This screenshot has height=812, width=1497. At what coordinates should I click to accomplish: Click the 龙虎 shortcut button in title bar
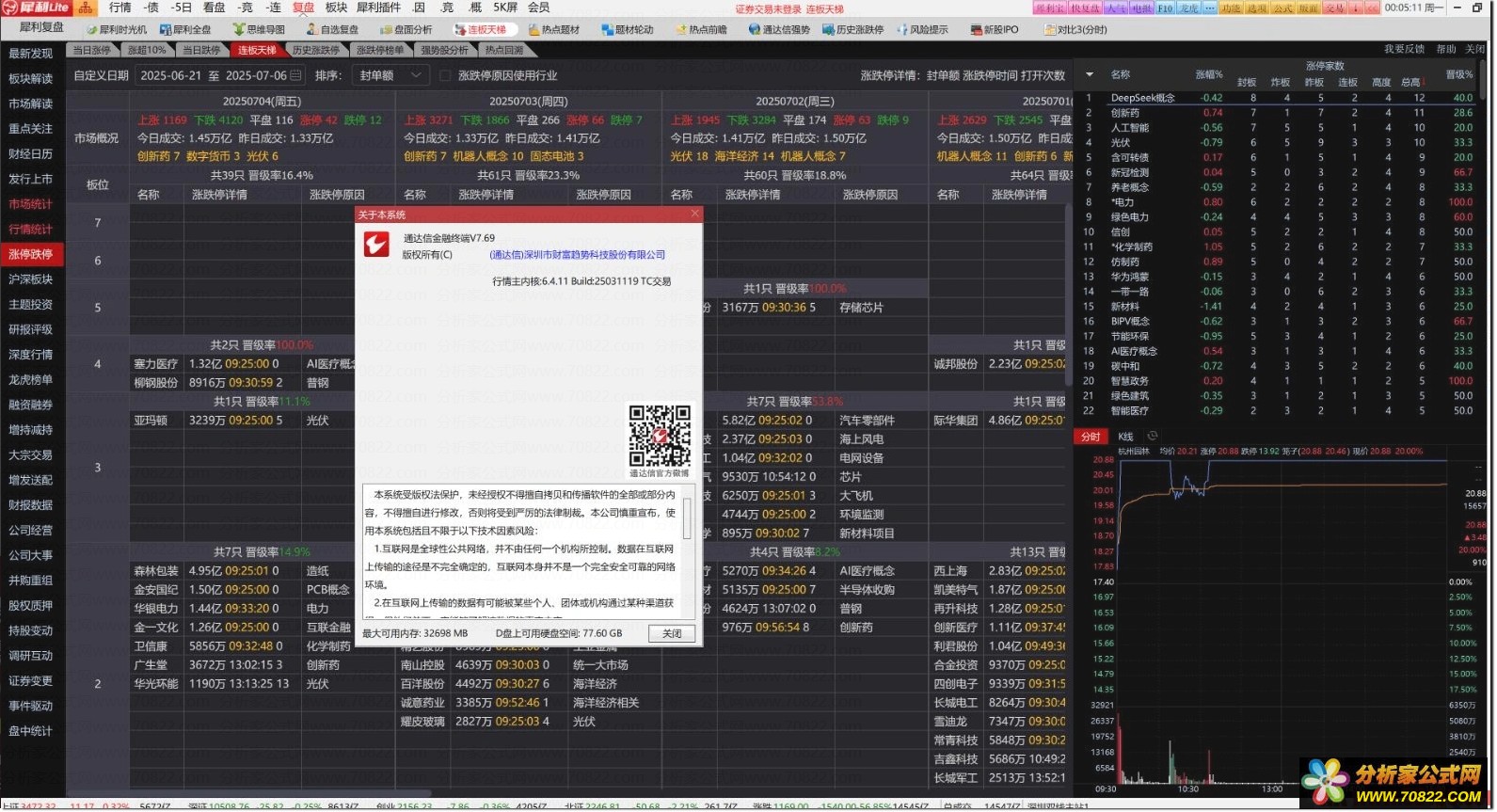(x=1189, y=8)
